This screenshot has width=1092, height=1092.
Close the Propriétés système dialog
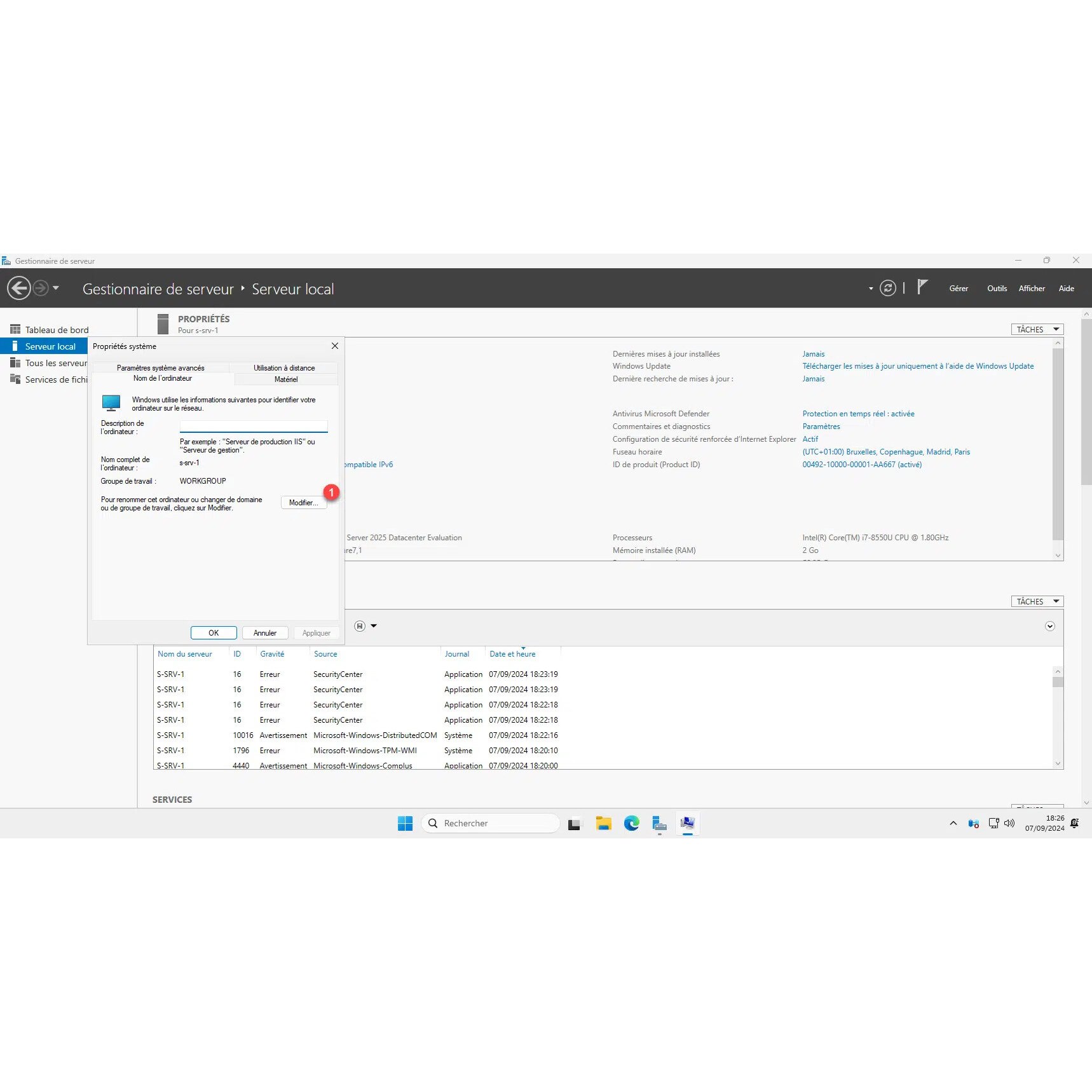click(x=334, y=346)
